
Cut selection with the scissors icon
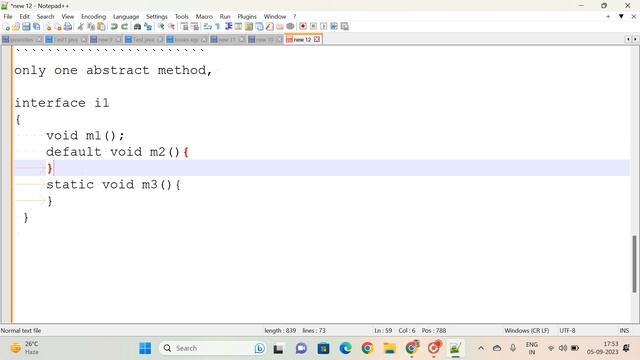[x=80, y=27]
